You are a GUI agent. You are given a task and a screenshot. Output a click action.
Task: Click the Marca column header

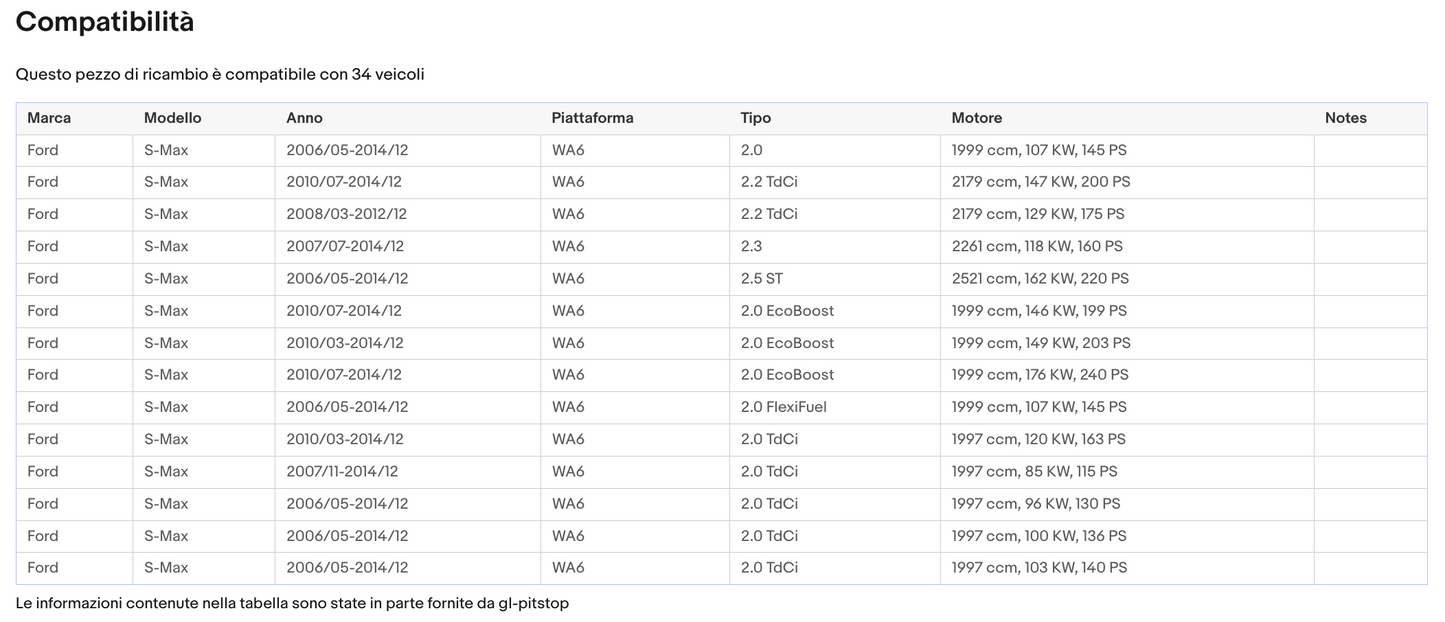coord(49,118)
